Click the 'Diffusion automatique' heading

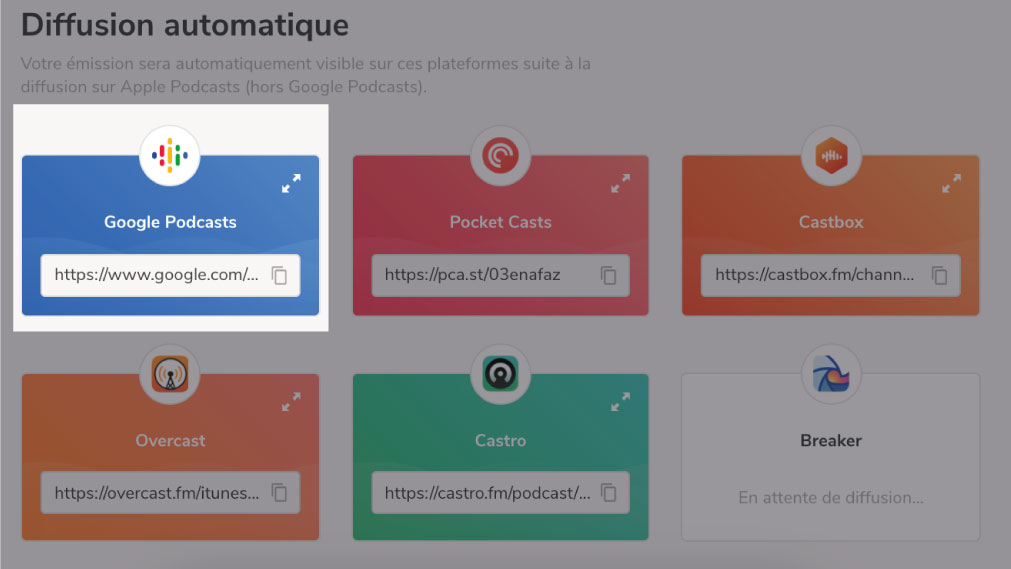coord(185,25)
